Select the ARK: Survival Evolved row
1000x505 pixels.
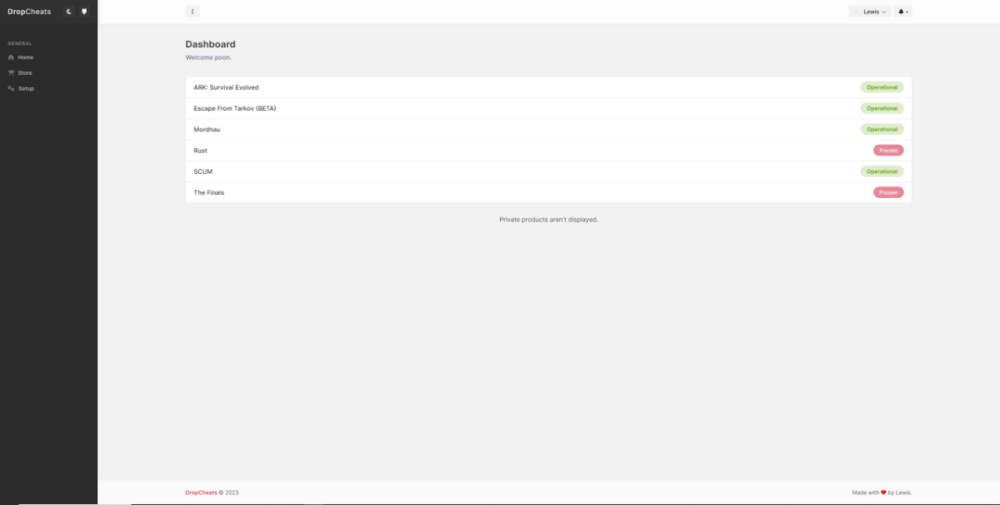(548, 87)
